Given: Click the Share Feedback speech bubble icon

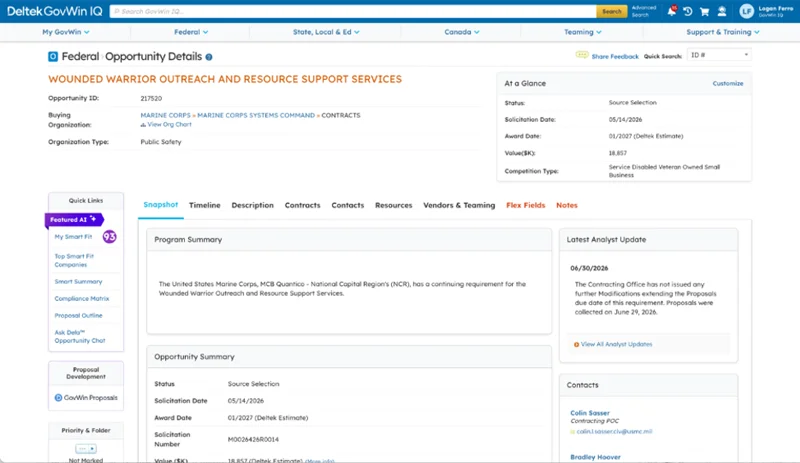Looking at the screenshot, I should pos(582,55).
